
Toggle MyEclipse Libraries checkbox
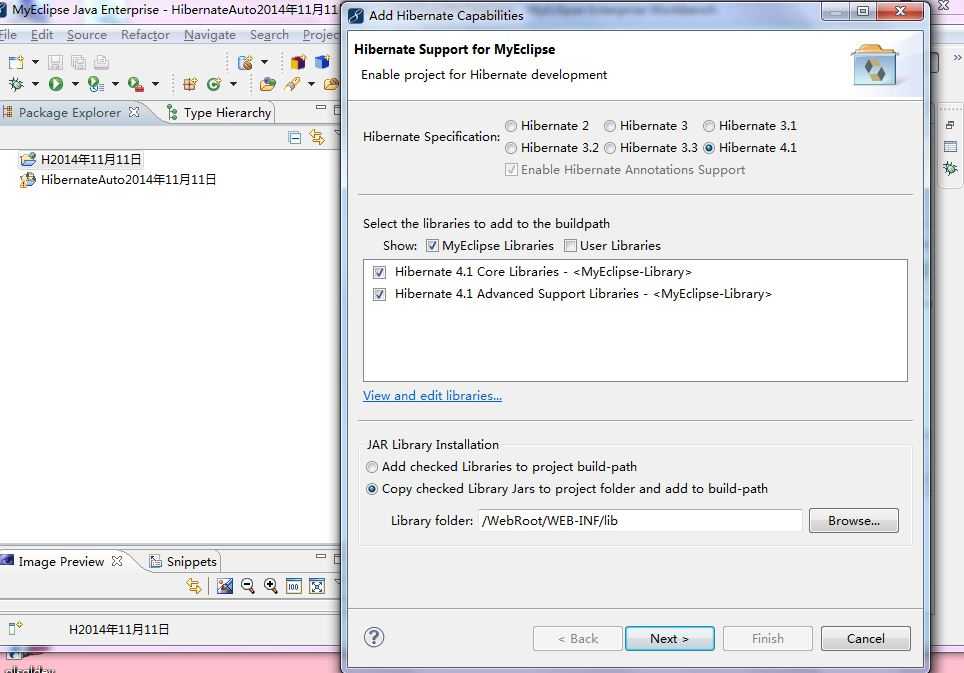(x=432, y=246)
